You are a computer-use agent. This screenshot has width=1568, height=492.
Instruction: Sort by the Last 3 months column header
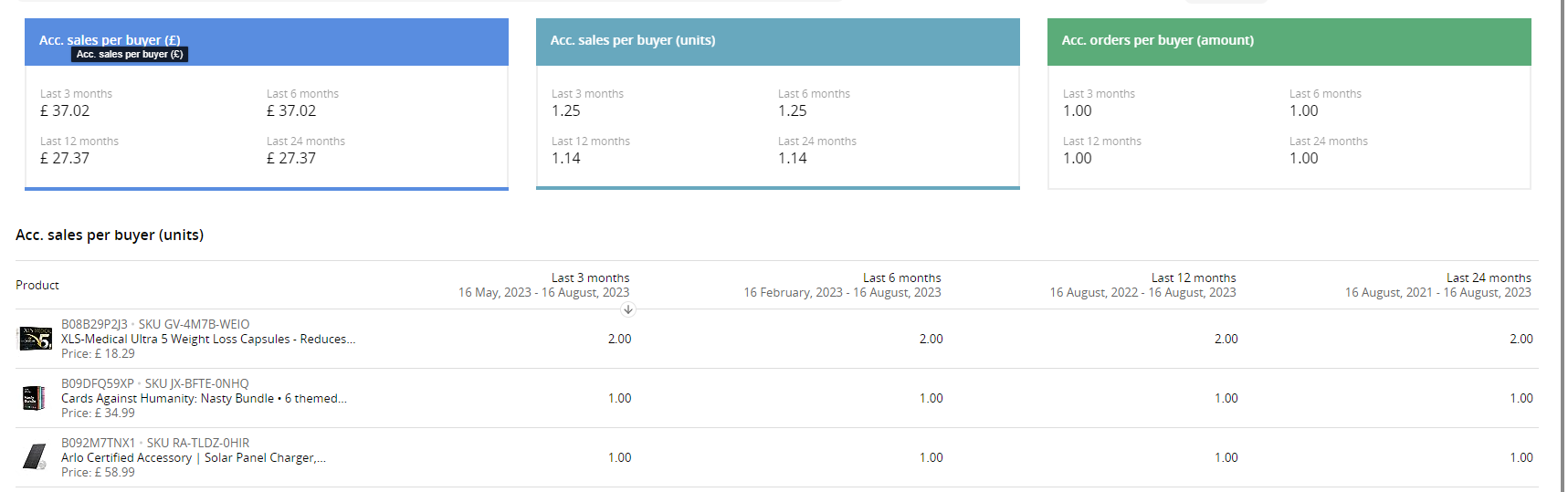(590, 277)
